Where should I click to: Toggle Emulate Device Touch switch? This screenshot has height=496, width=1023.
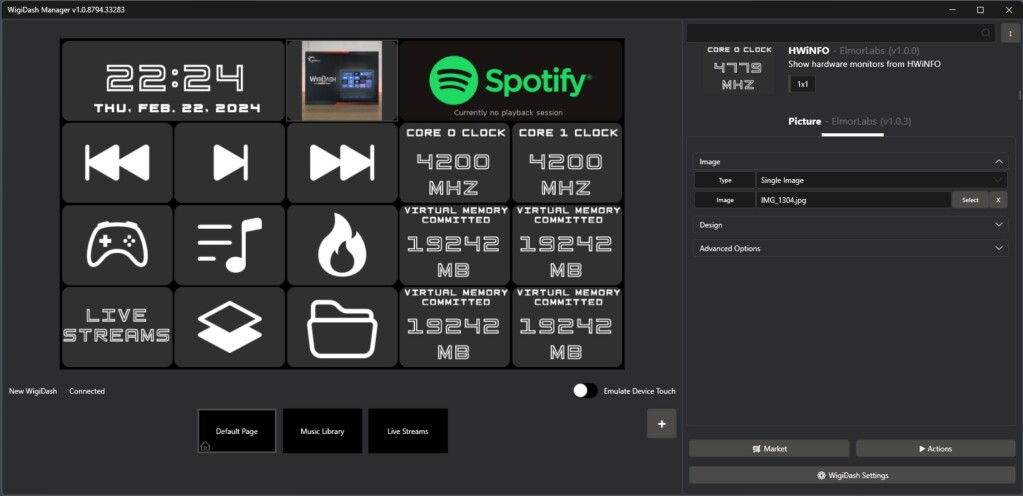585,391
